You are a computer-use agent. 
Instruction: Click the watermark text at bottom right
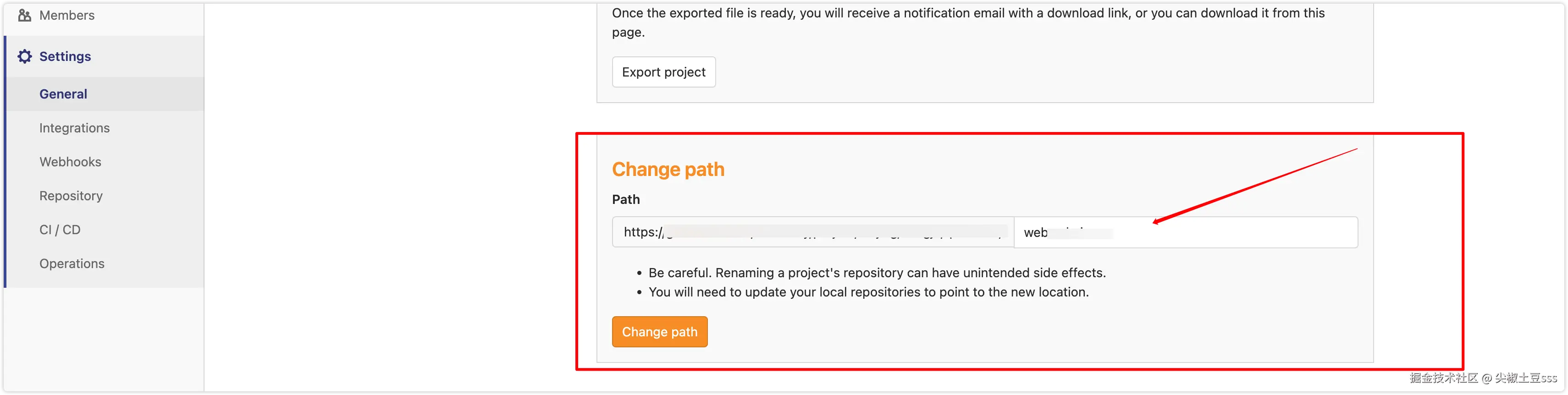pyautogui.click(x=1483, y=378)
